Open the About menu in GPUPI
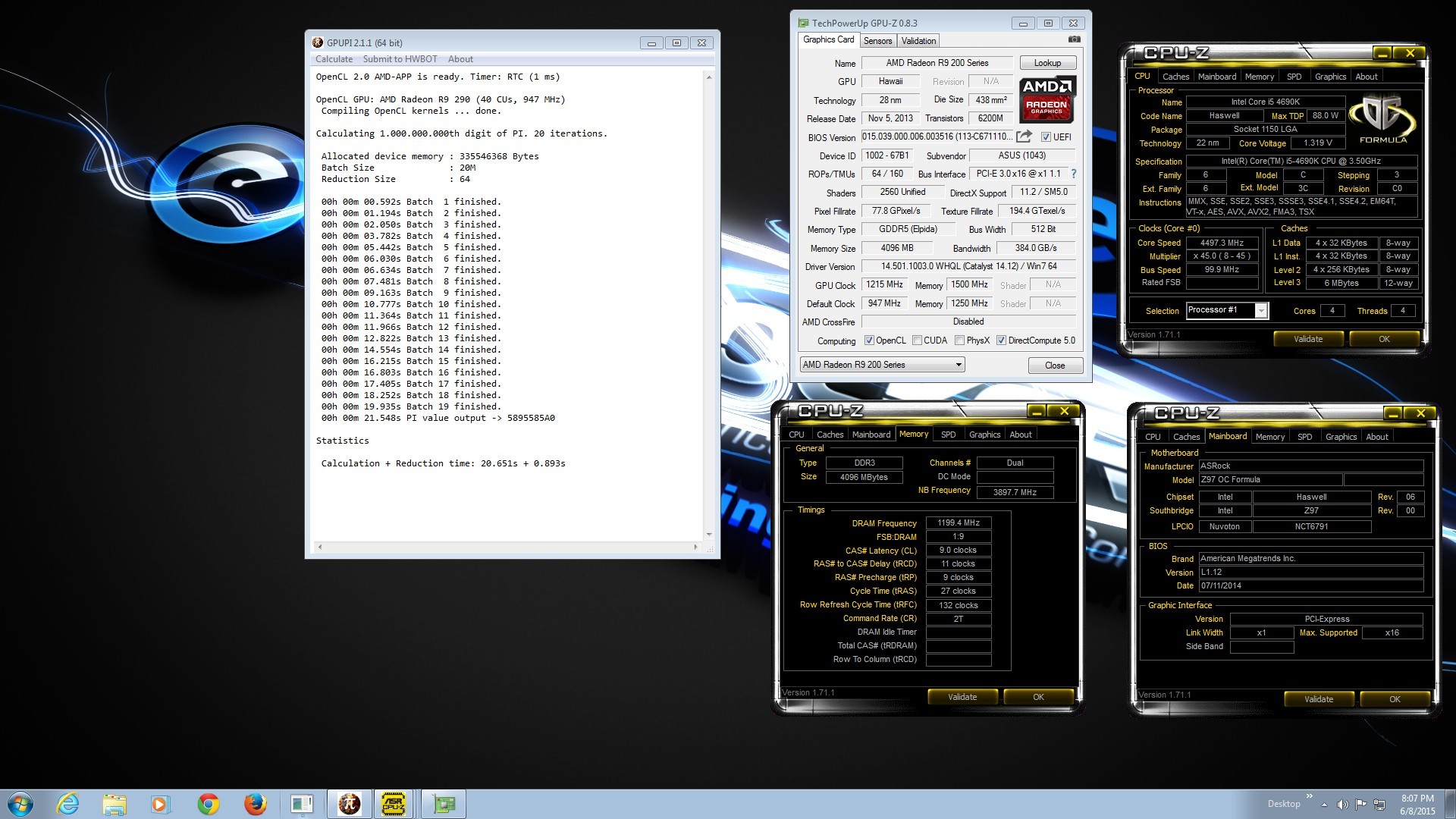Image resolution: width=1456 pixels, height=819 pixels. tap(460, 59)
